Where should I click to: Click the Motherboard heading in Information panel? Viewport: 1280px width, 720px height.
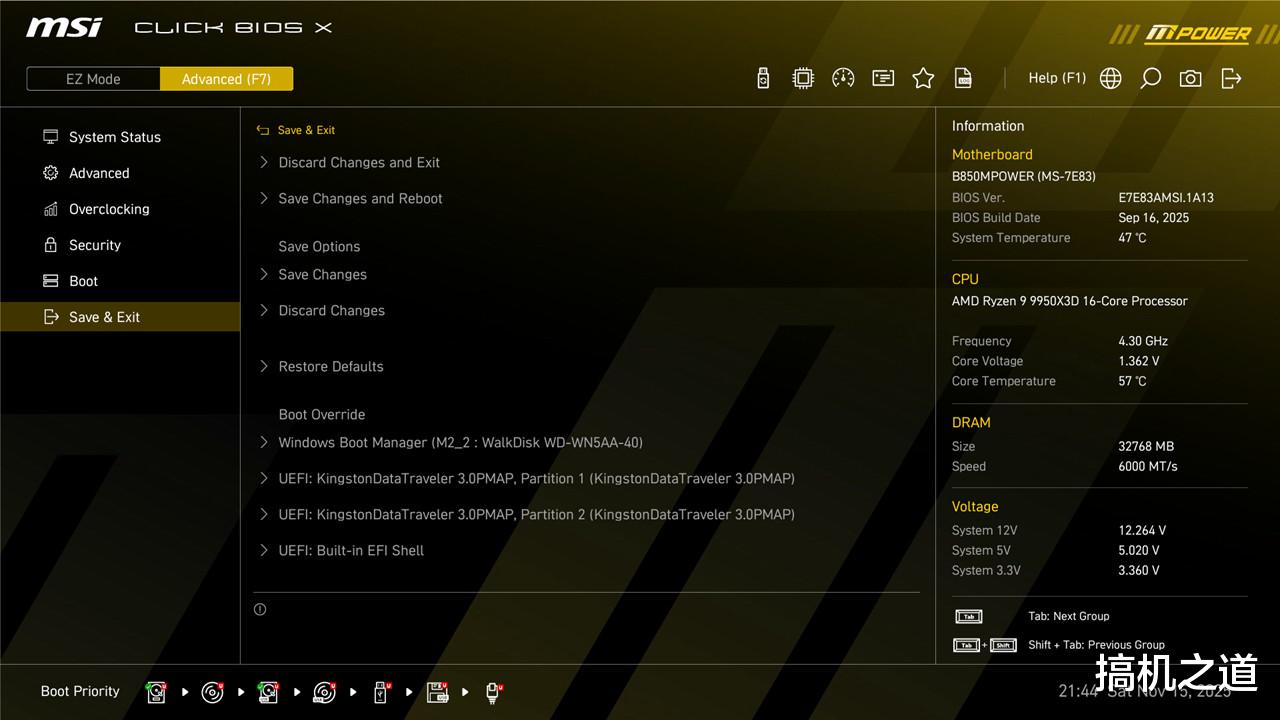click(992, 154)
